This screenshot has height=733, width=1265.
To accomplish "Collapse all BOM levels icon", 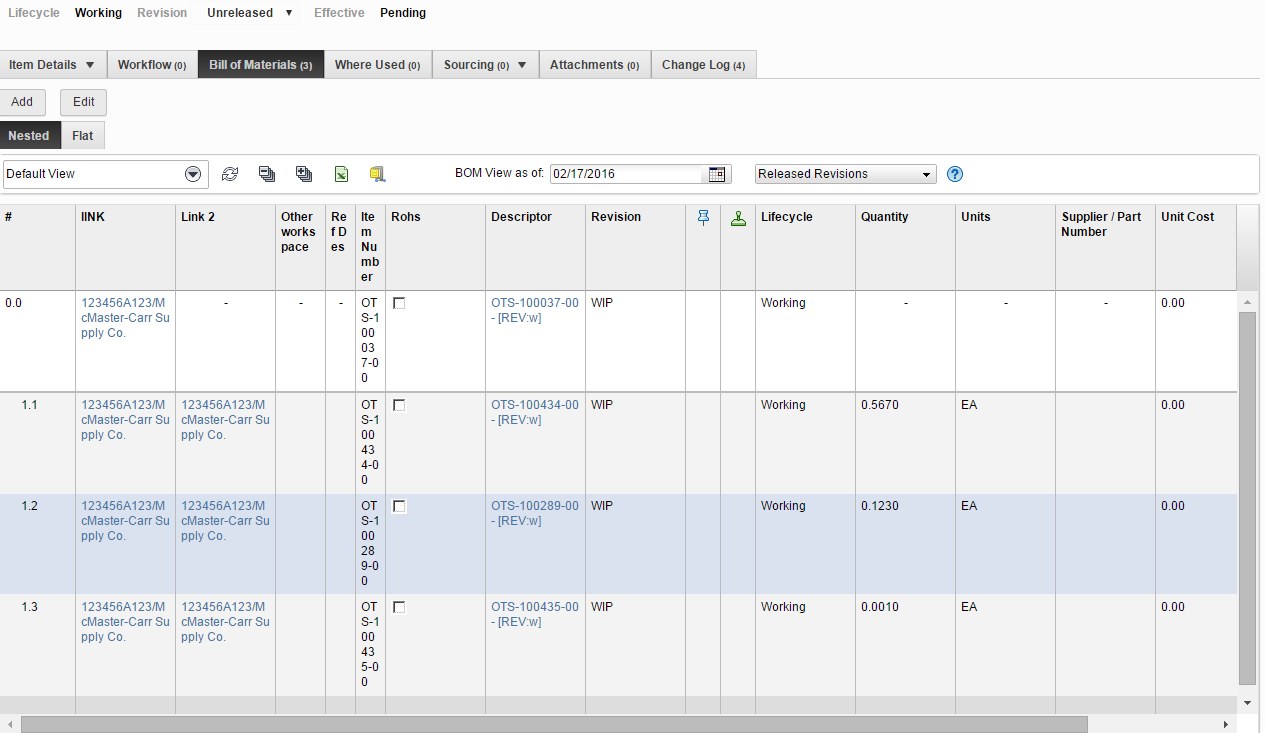I will point(267,174).
